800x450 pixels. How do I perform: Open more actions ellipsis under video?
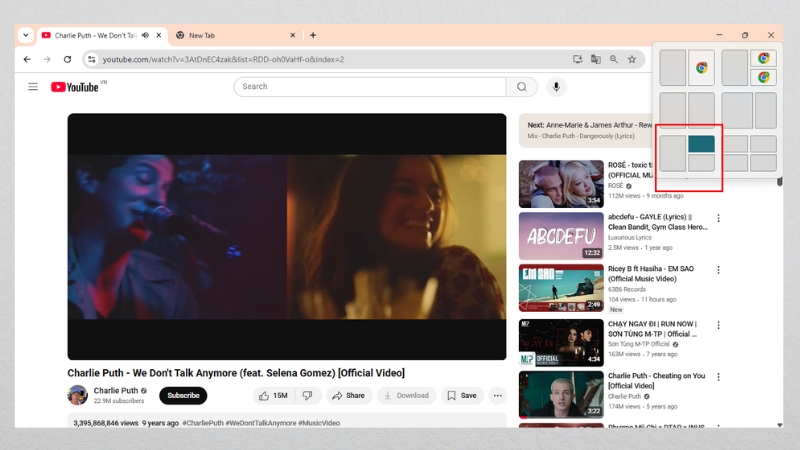click(x=497, y=395)
